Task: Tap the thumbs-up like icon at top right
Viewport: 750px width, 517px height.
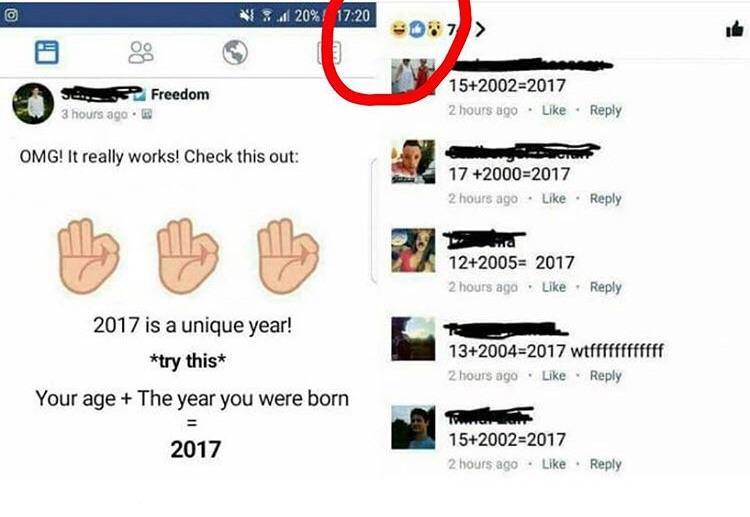Action: [734, 30]
